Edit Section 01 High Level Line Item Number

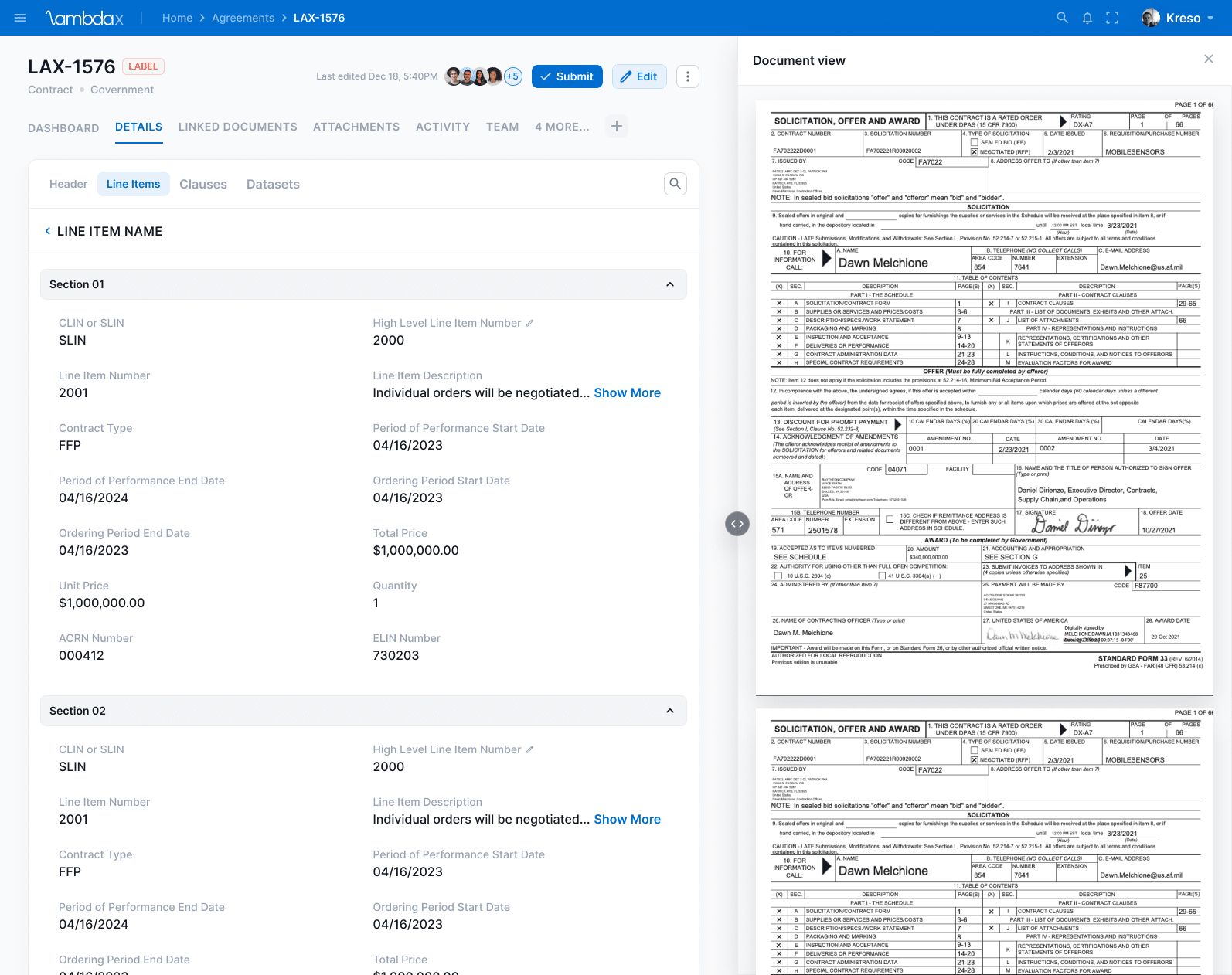pyautogui.click(x=530, y=323)
